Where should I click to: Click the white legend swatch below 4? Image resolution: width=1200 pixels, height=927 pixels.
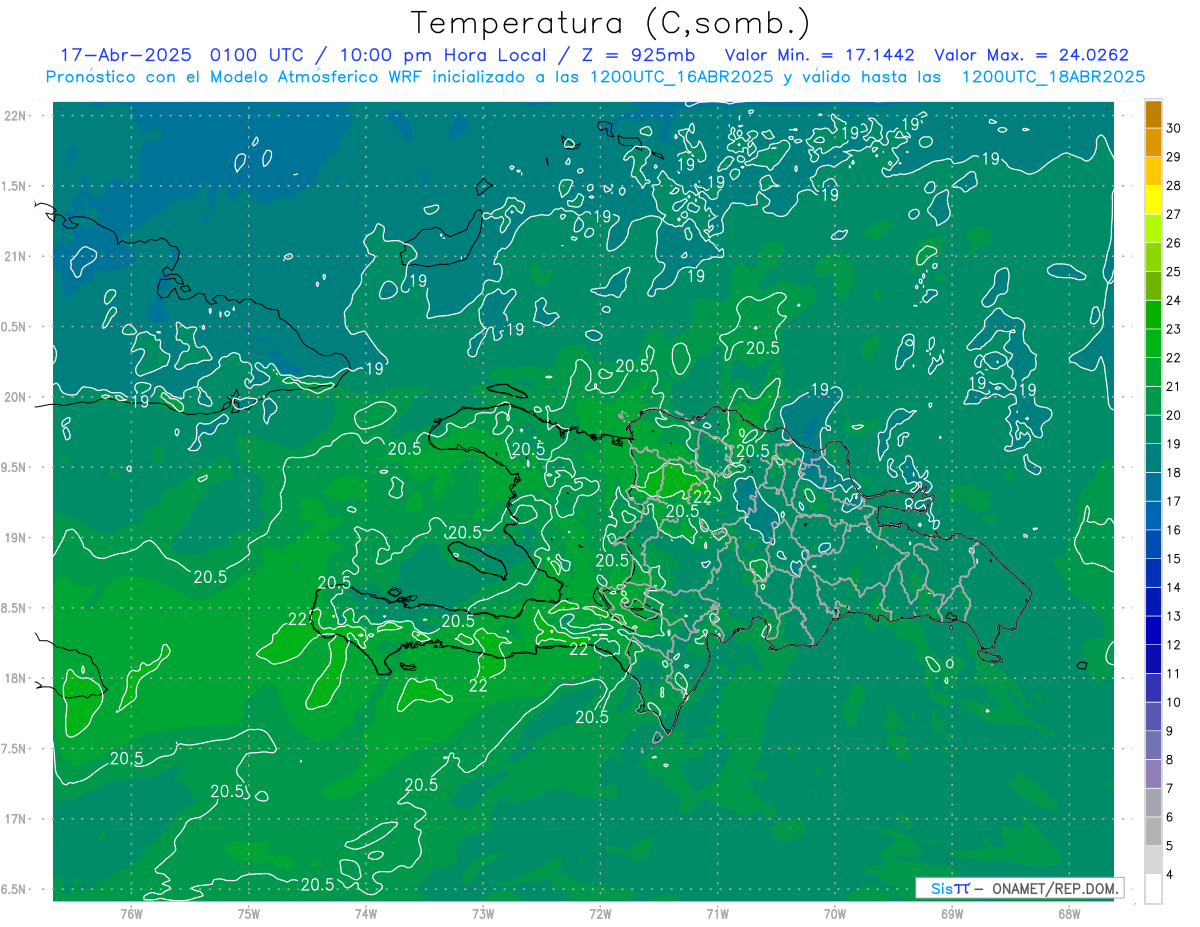tap(1153, 888)
